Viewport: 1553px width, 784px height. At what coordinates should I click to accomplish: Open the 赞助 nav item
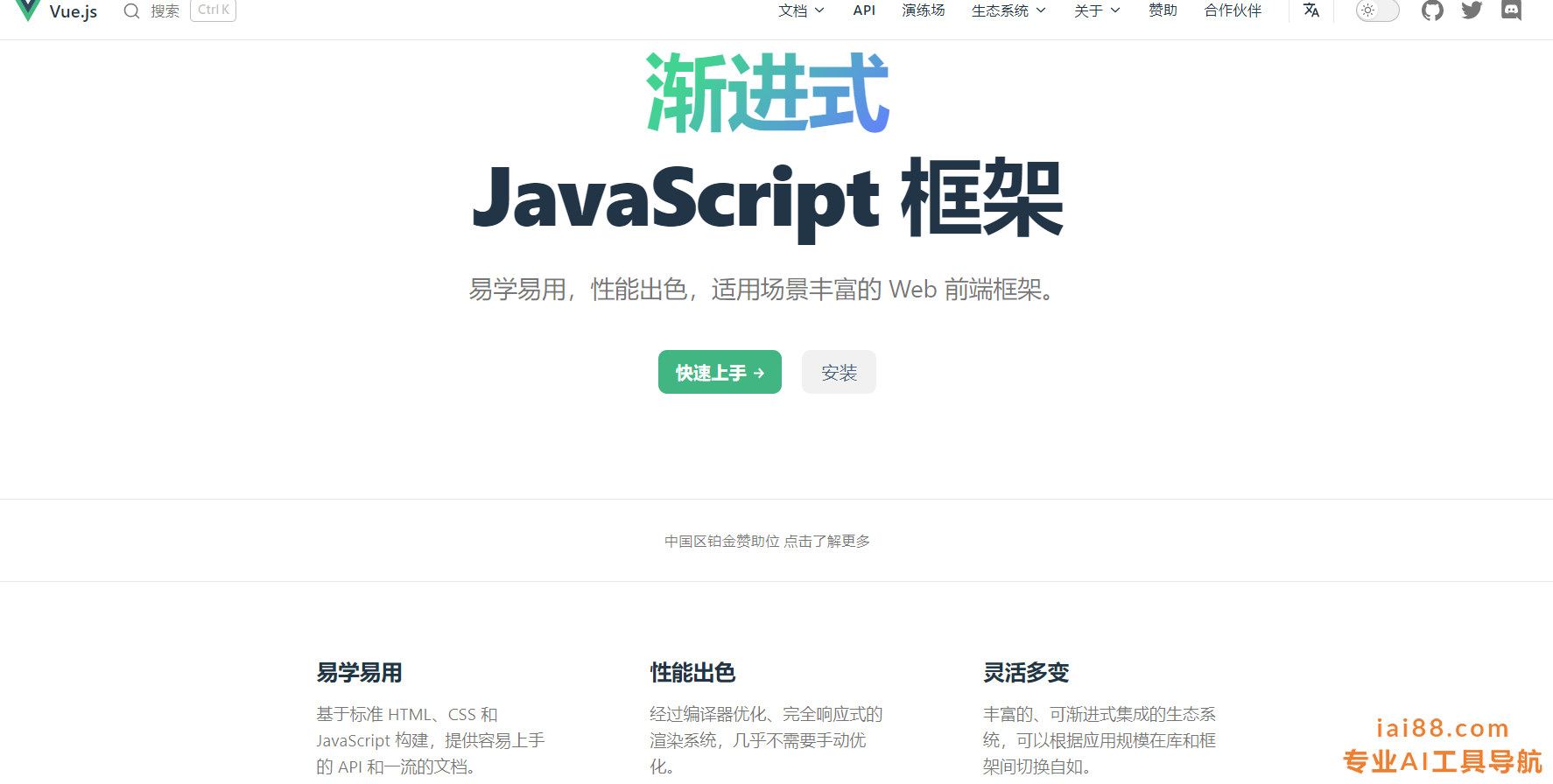coord(1163,10)
